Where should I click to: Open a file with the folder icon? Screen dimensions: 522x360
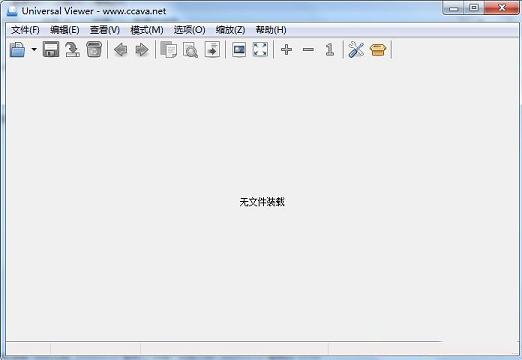click(x=18, y=50)
